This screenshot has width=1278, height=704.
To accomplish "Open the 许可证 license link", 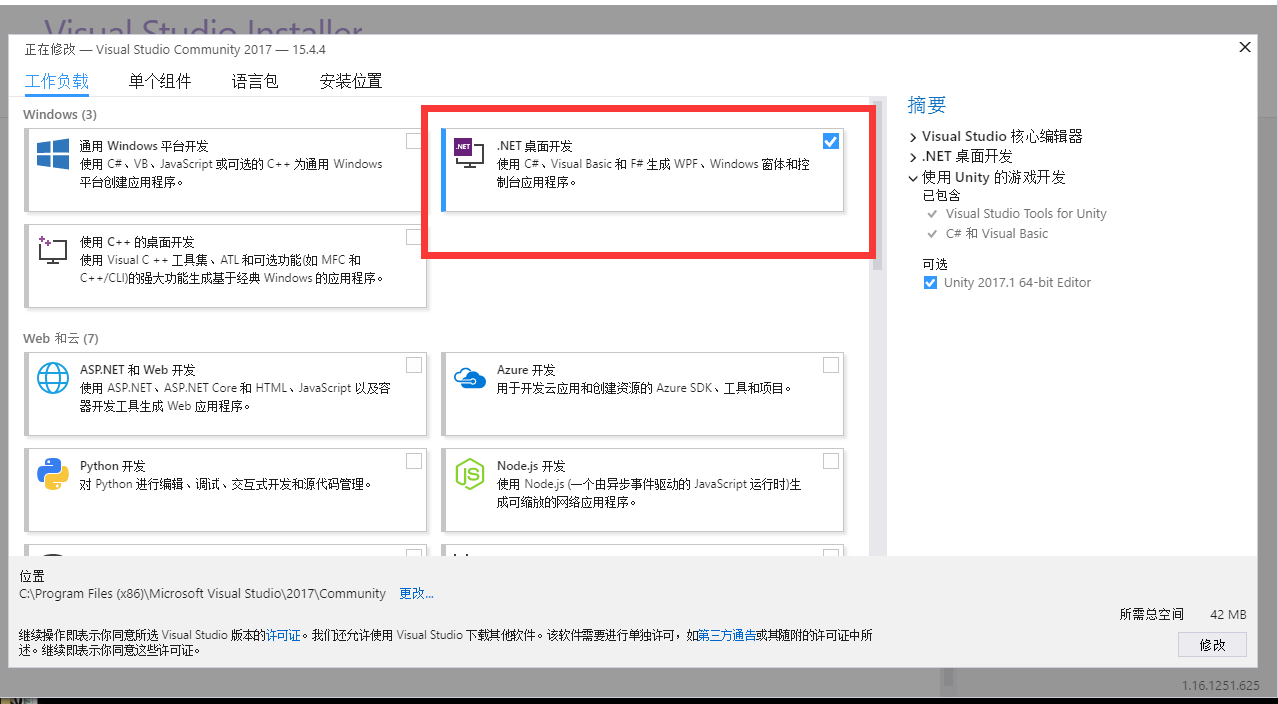I will click(283, 635).
